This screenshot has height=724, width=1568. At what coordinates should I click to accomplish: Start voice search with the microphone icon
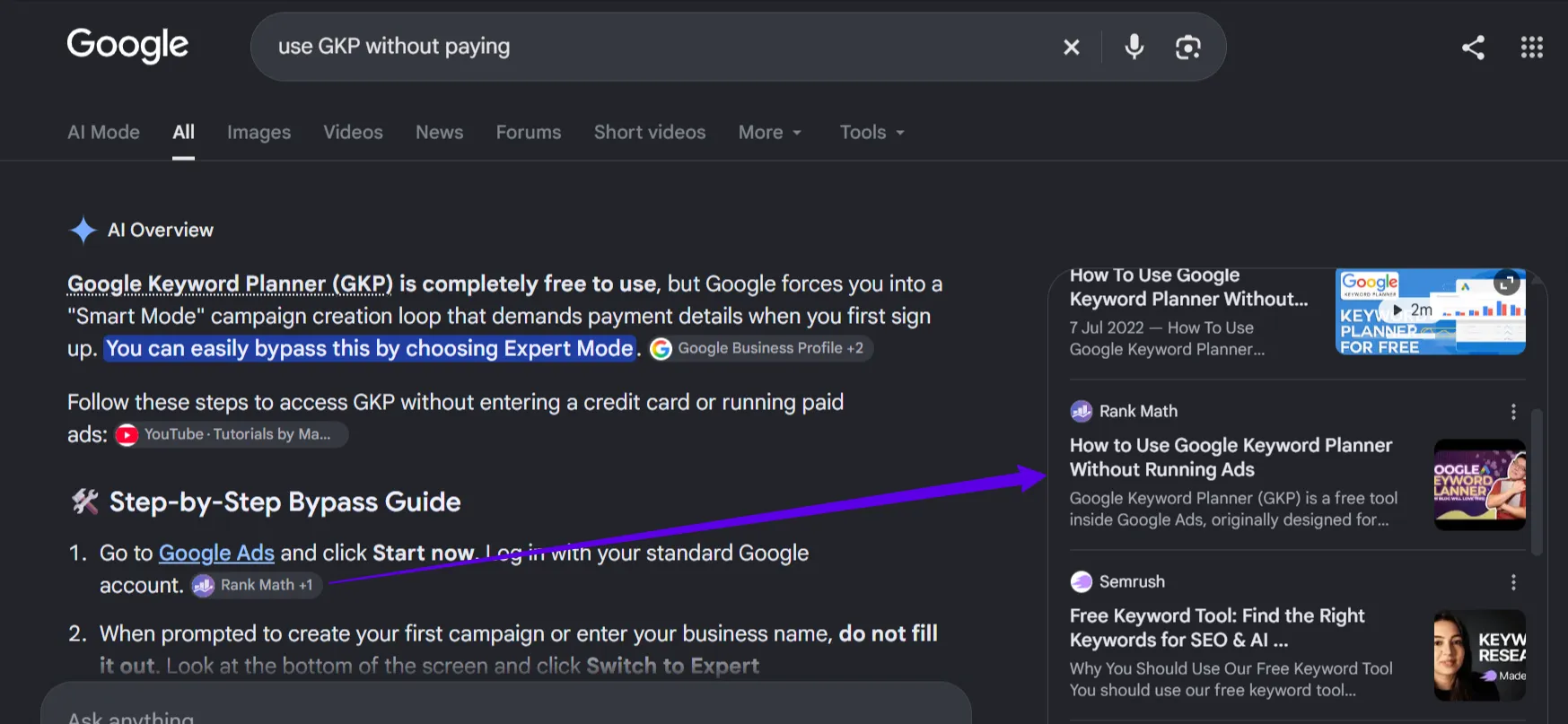point(1134,47)
